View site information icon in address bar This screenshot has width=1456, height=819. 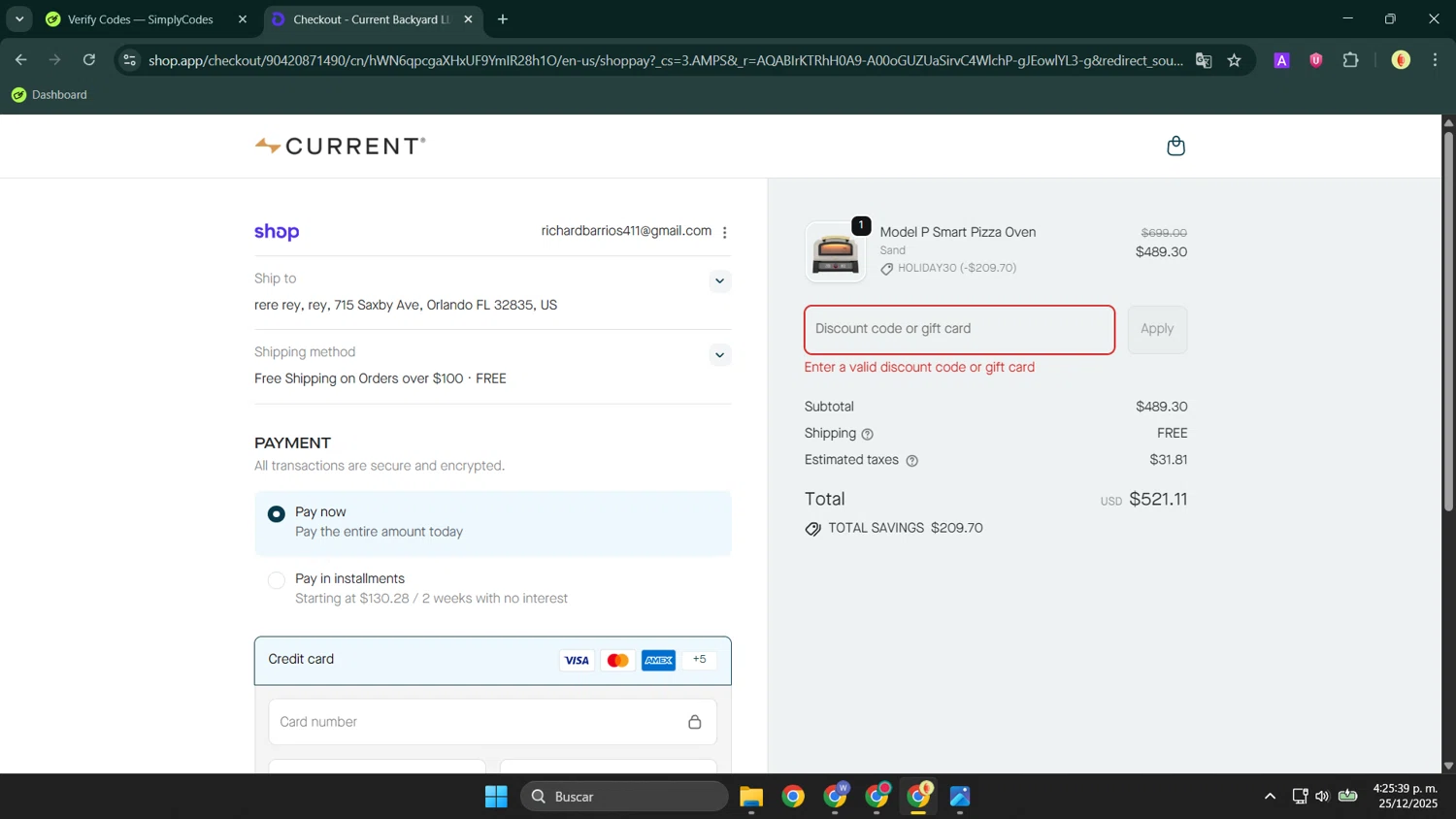point(129,60)
